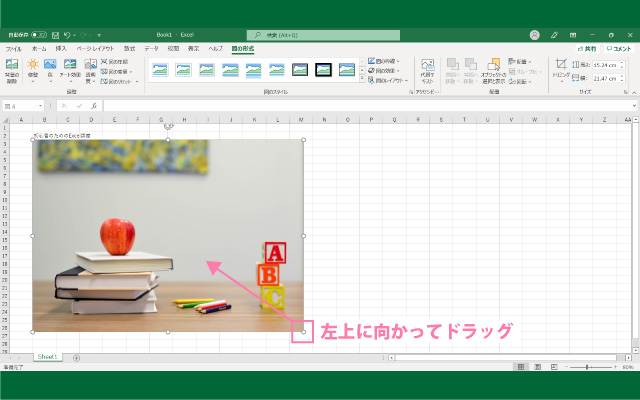640x400 pixels.
Task: Click the zoom slider handle in status bar
Action: tap(587, 367)
